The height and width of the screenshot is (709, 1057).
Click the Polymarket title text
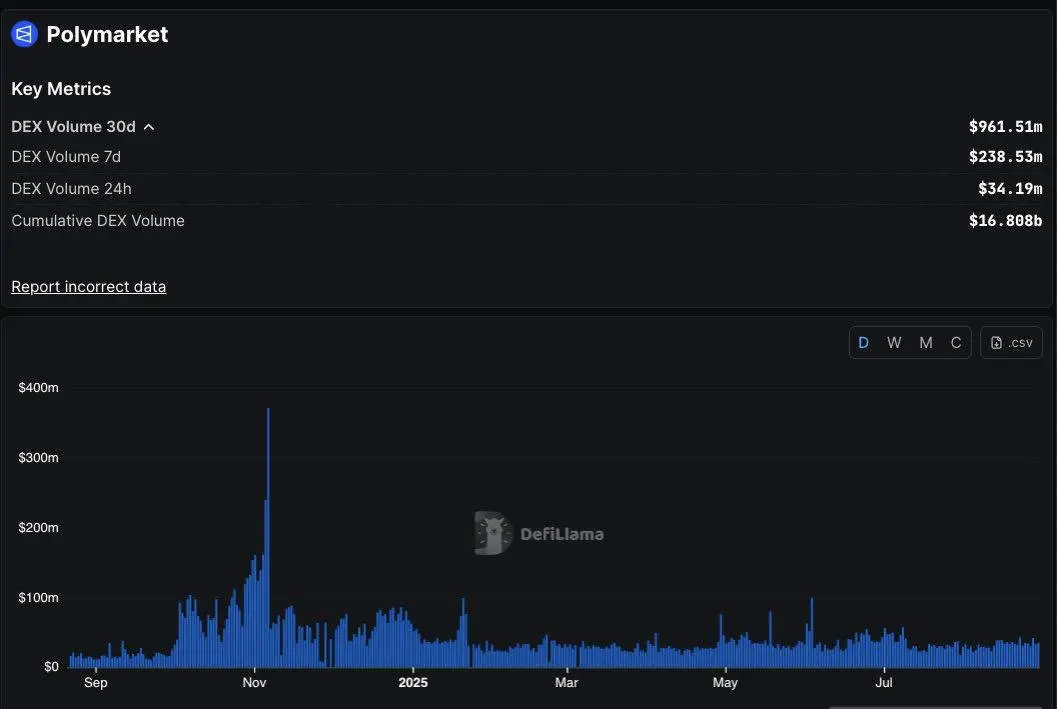pos(107,34)
